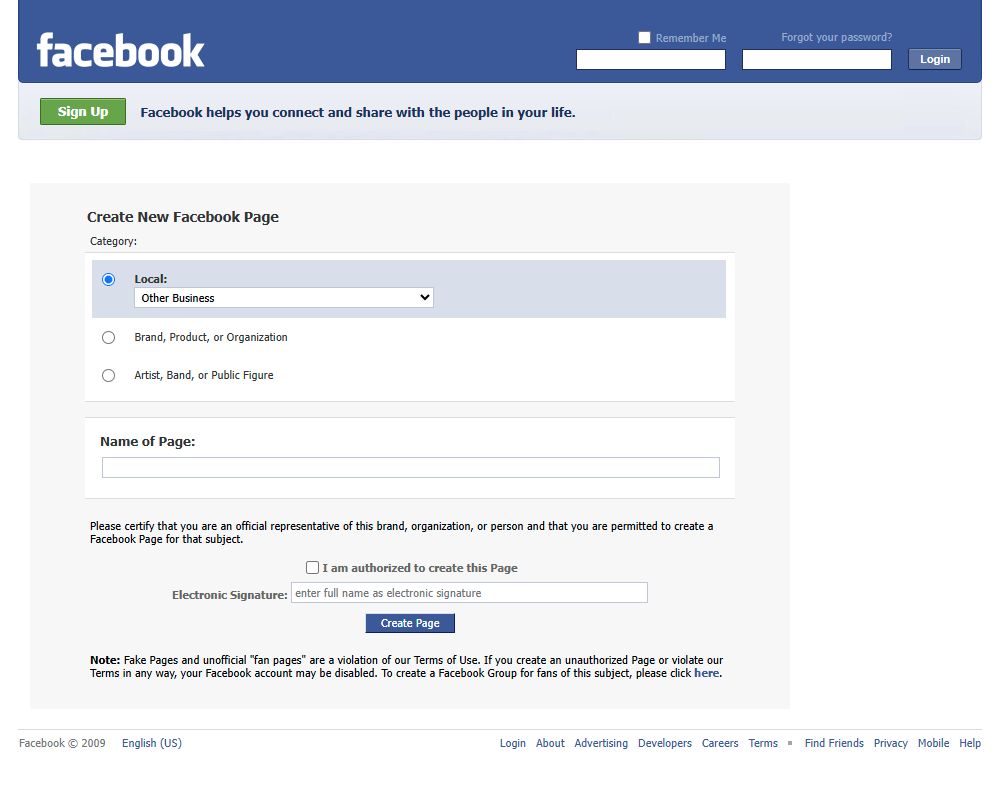Open the footer Privacy link
Image resolution: width=1000 pixels, height=800 pixels.
pyautogui.click(x=890, y=743)
